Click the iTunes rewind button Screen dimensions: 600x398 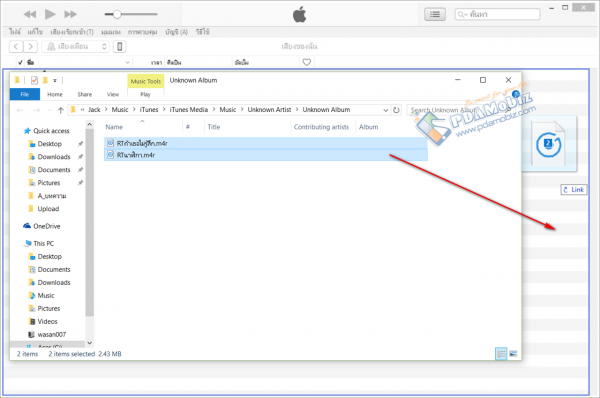click(29, 15)
